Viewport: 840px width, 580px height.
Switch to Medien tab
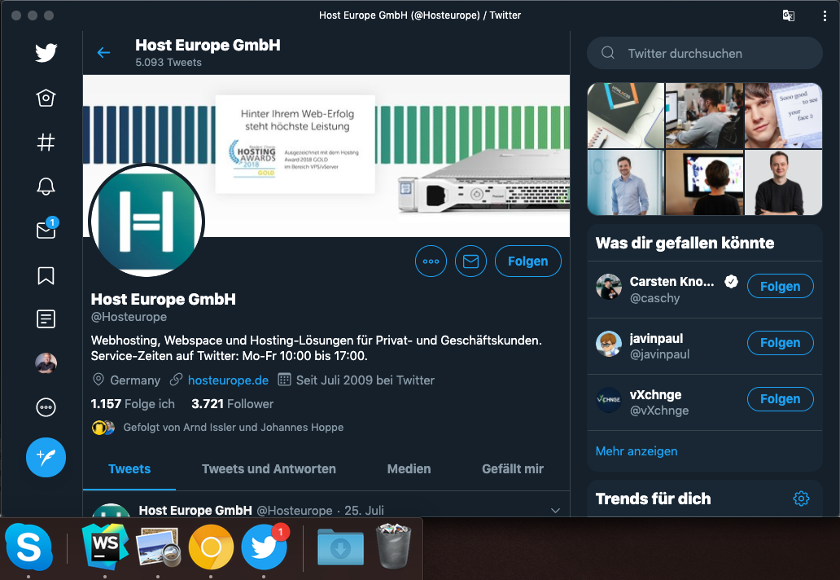click(x=409, y=469)
